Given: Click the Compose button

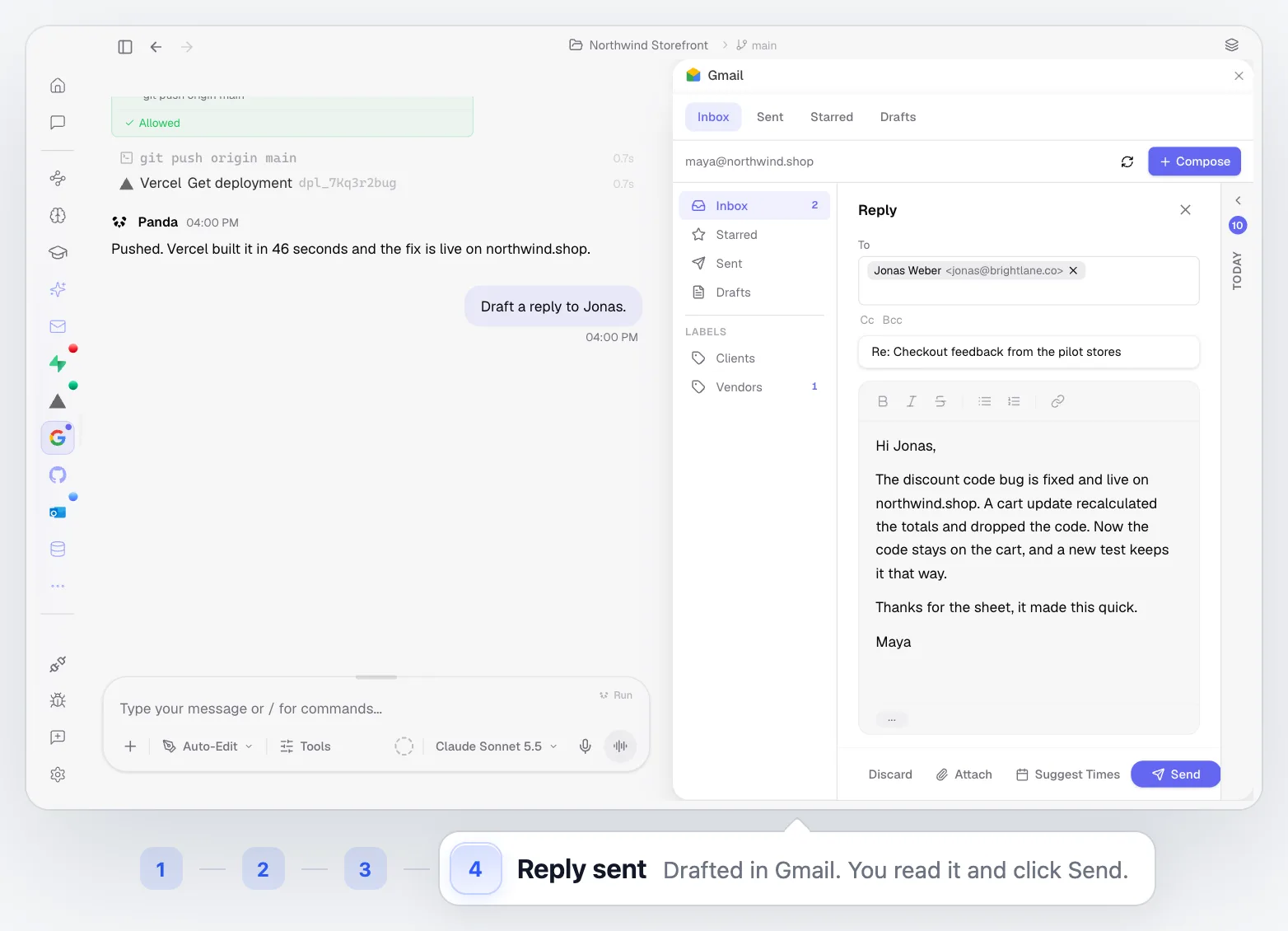Looking at the screenshot, I should click(1194, 161).
